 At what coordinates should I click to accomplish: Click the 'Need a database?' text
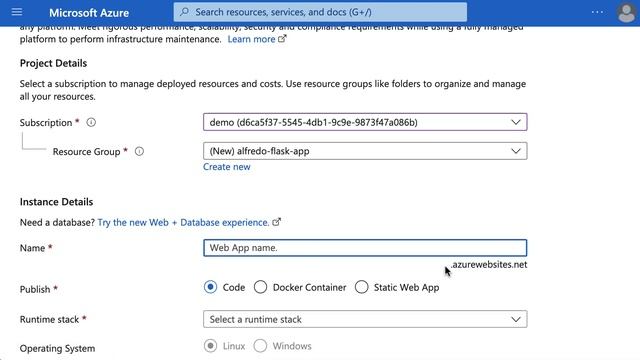click(57, 222)
